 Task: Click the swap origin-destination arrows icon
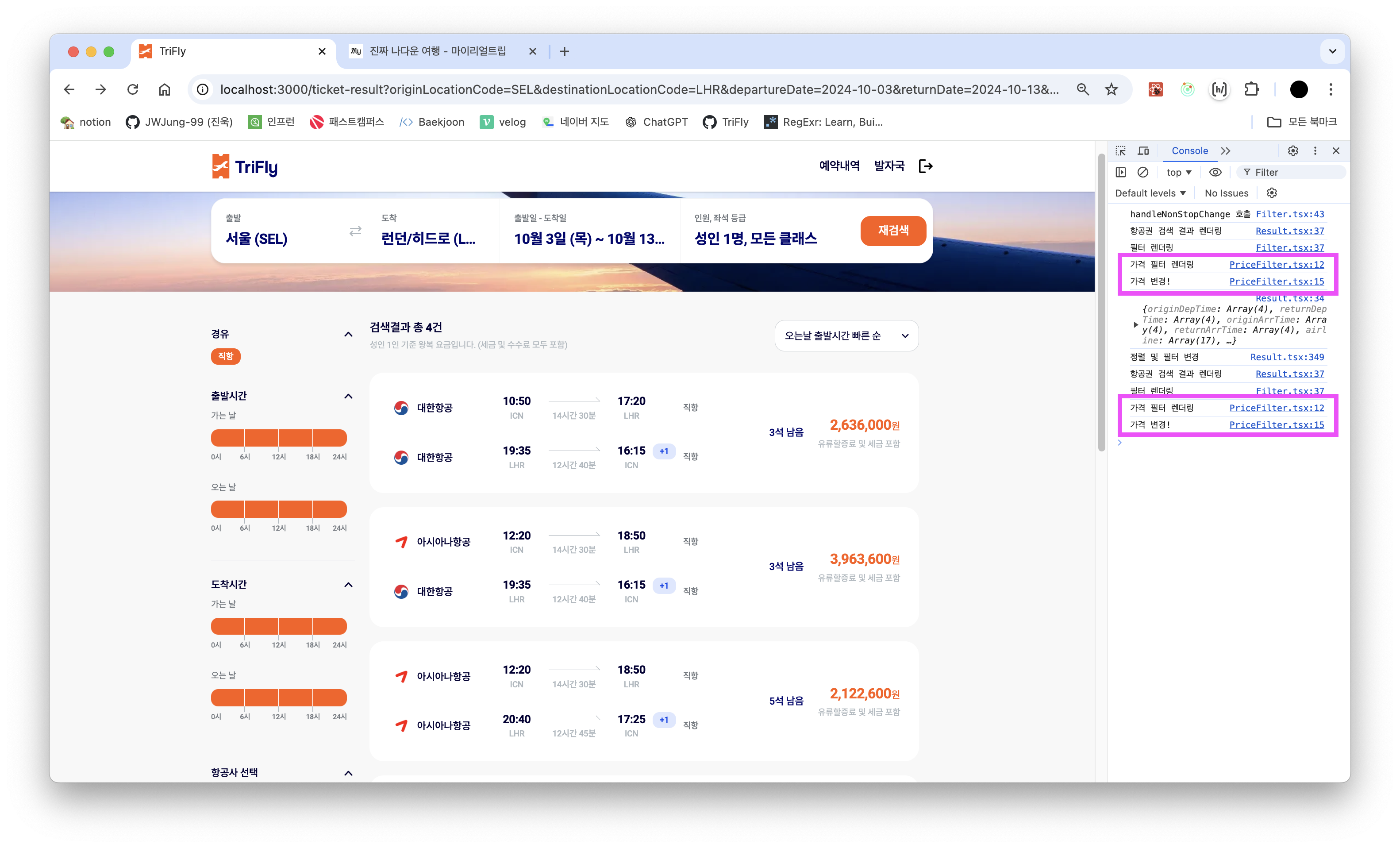[x=355, y=231]
